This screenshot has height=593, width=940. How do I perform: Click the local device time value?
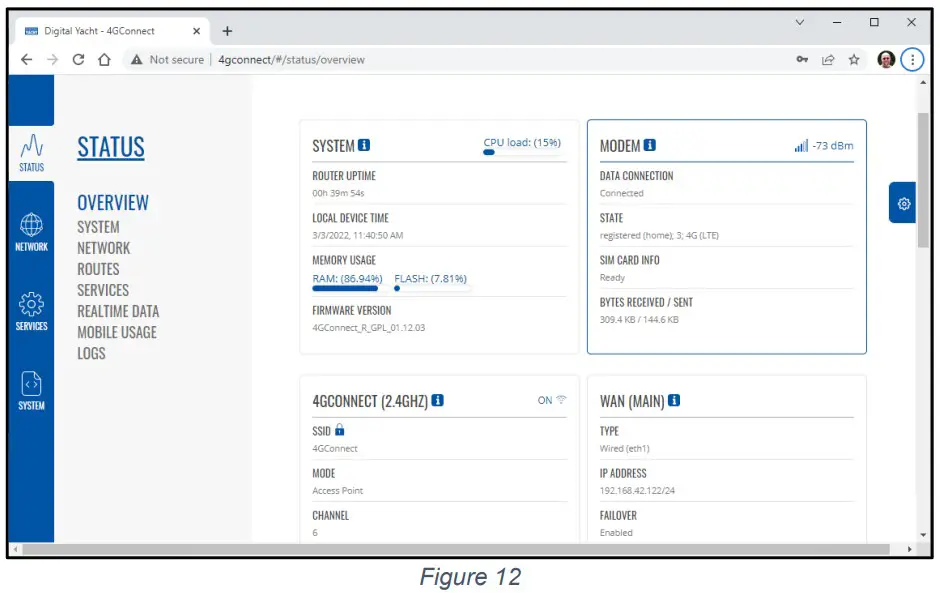[358, 235]
